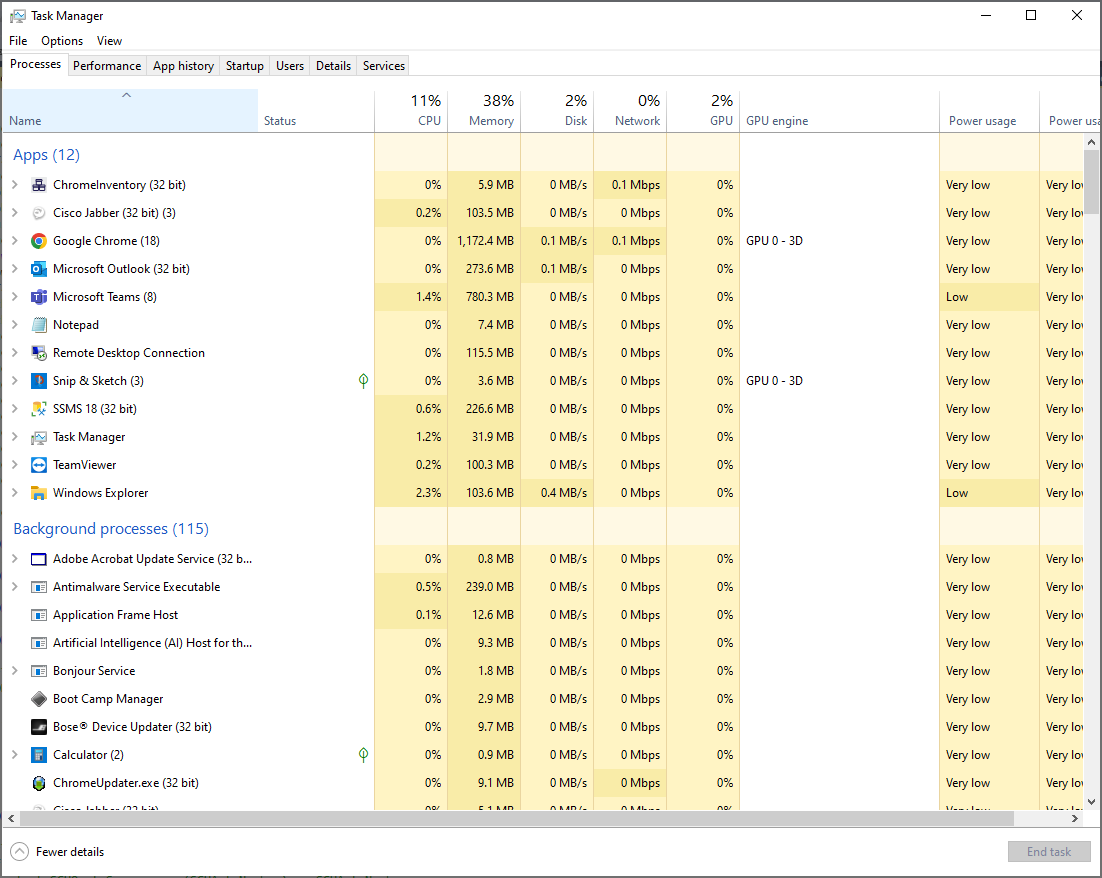Viewport: 1102px width, 878px height.
Task: Click the vertical scrollbar down arrow
Action: 1091,801
